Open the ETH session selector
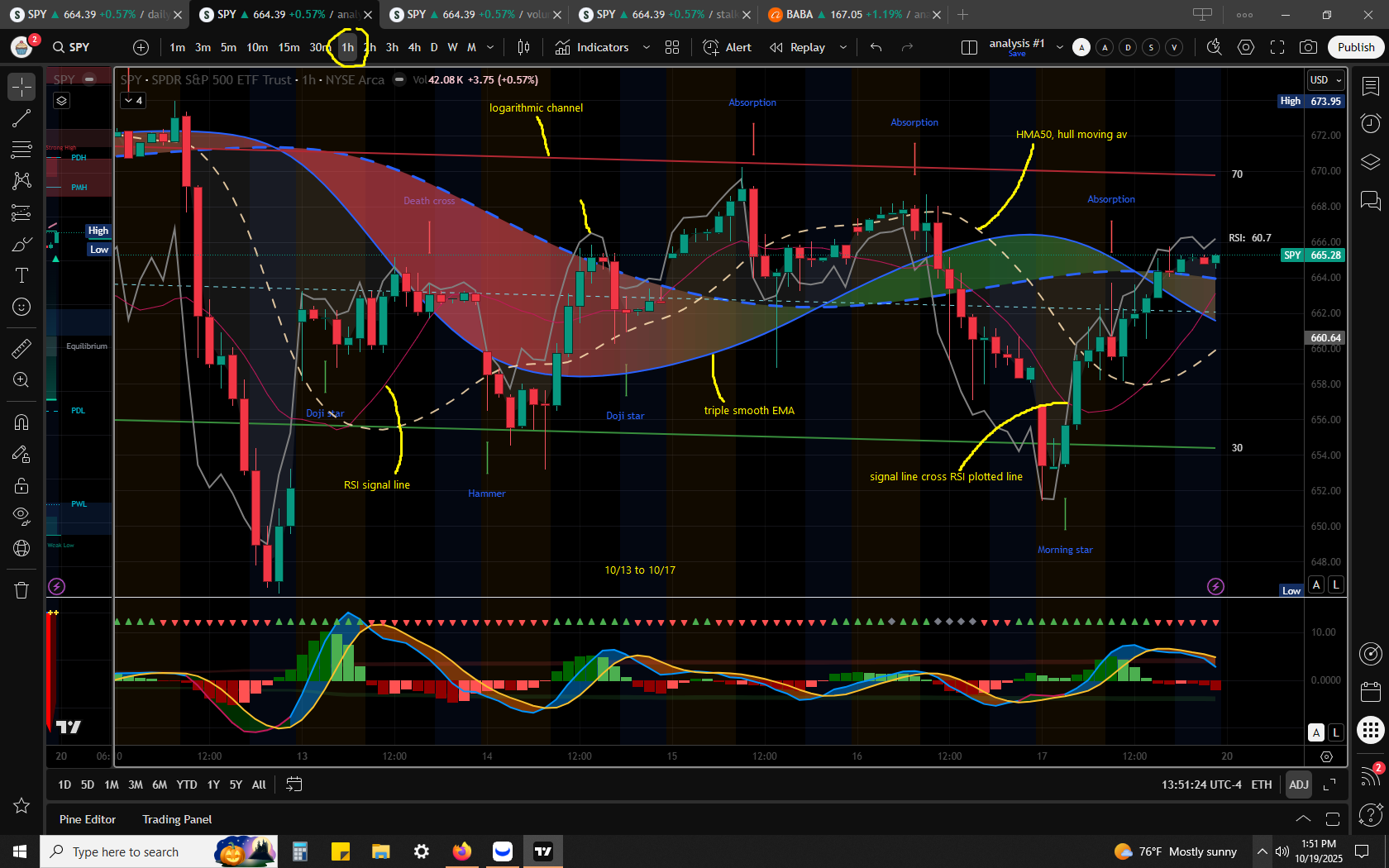 (1262, 785)
